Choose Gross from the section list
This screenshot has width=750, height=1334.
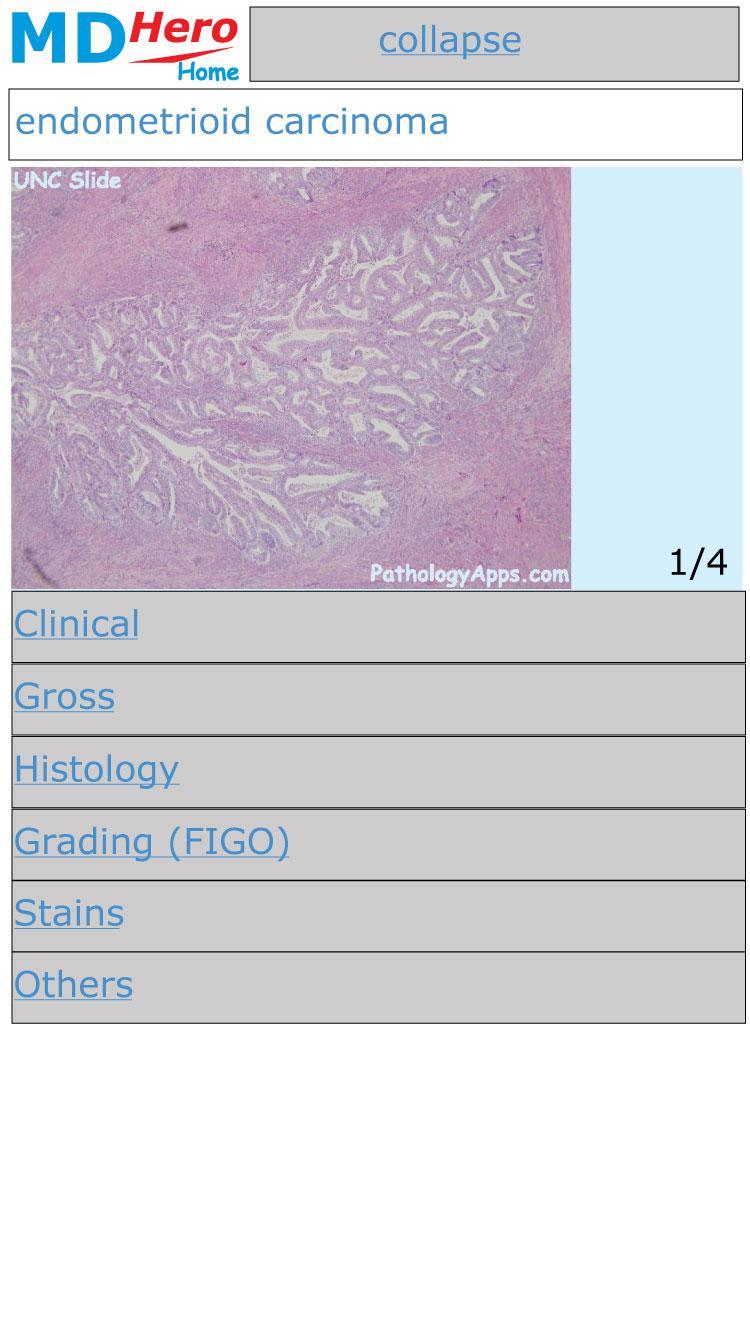pos(64,697)
